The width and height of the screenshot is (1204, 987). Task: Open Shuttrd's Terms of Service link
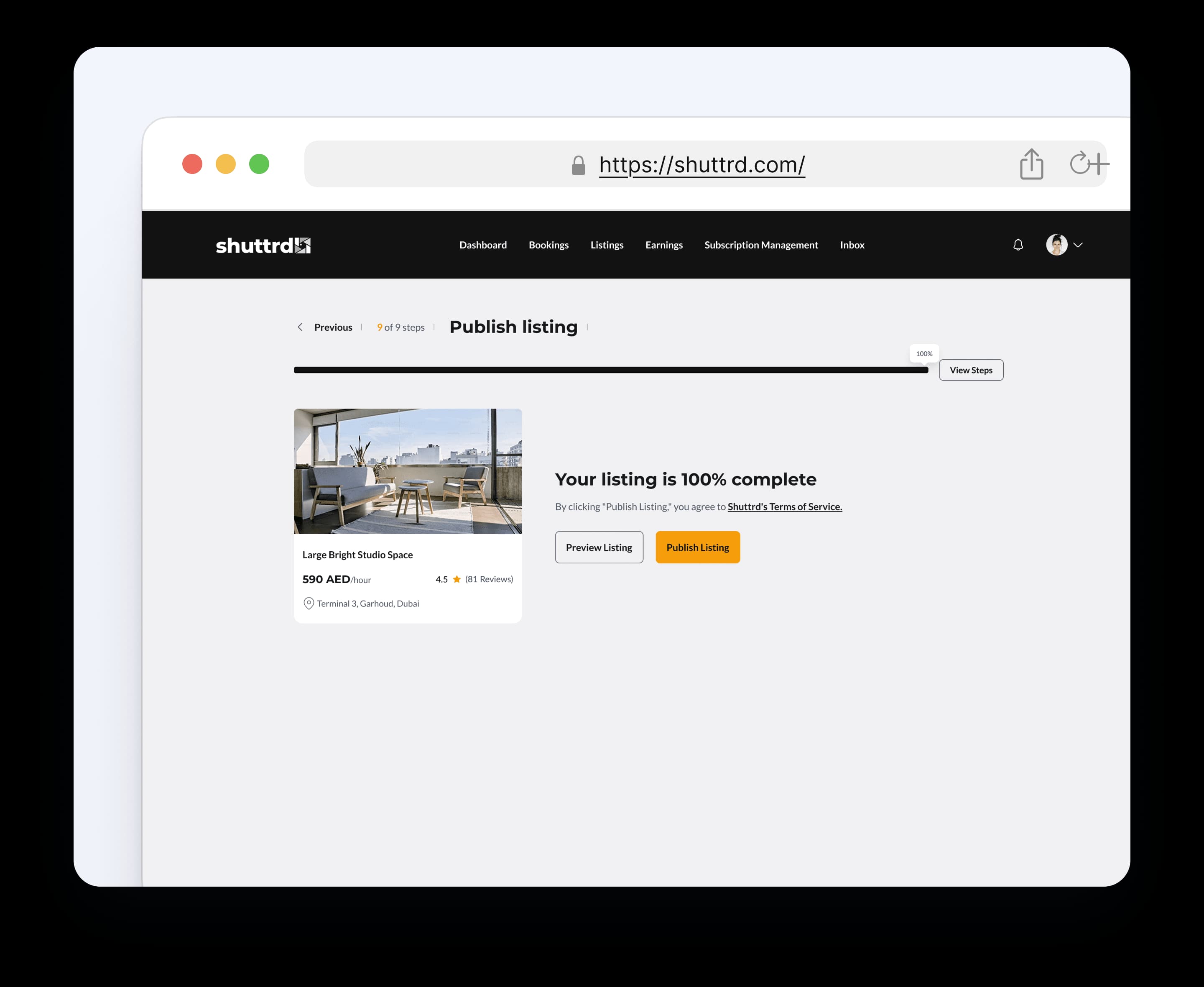coord(785,506)
